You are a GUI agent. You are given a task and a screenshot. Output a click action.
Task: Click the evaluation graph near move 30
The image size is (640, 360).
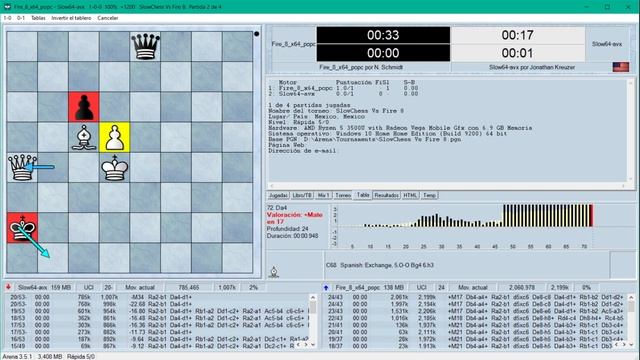tap(441, 220)
